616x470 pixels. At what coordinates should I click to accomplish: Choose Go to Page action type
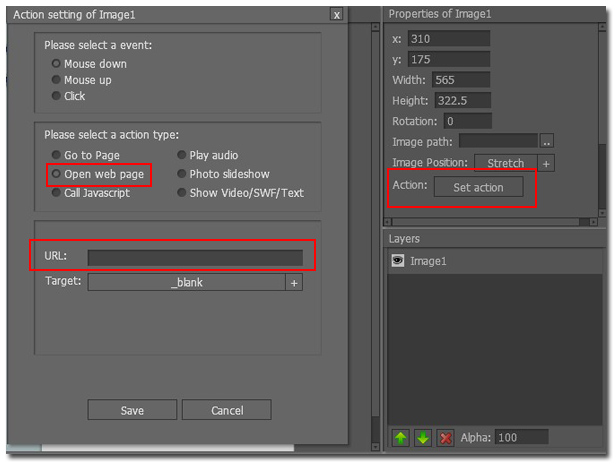(56, 155)
